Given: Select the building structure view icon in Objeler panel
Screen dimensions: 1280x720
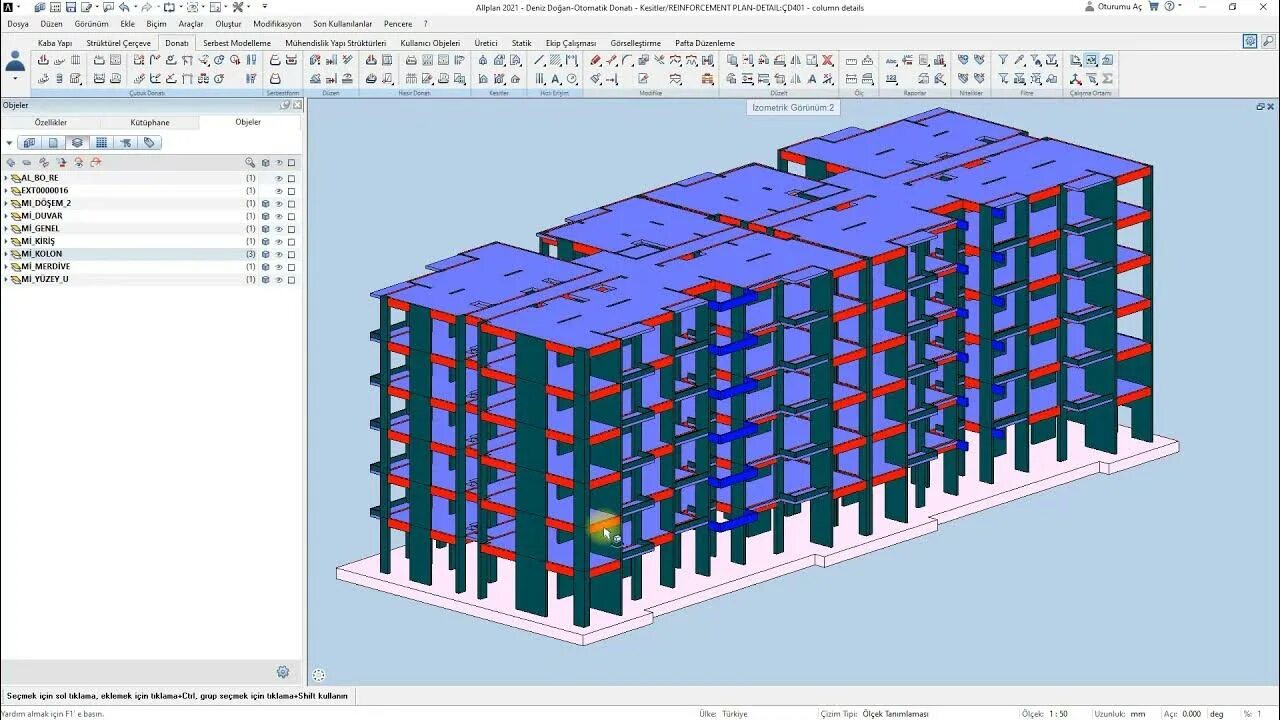Looking at the screenshot, I should pos(29,143).
